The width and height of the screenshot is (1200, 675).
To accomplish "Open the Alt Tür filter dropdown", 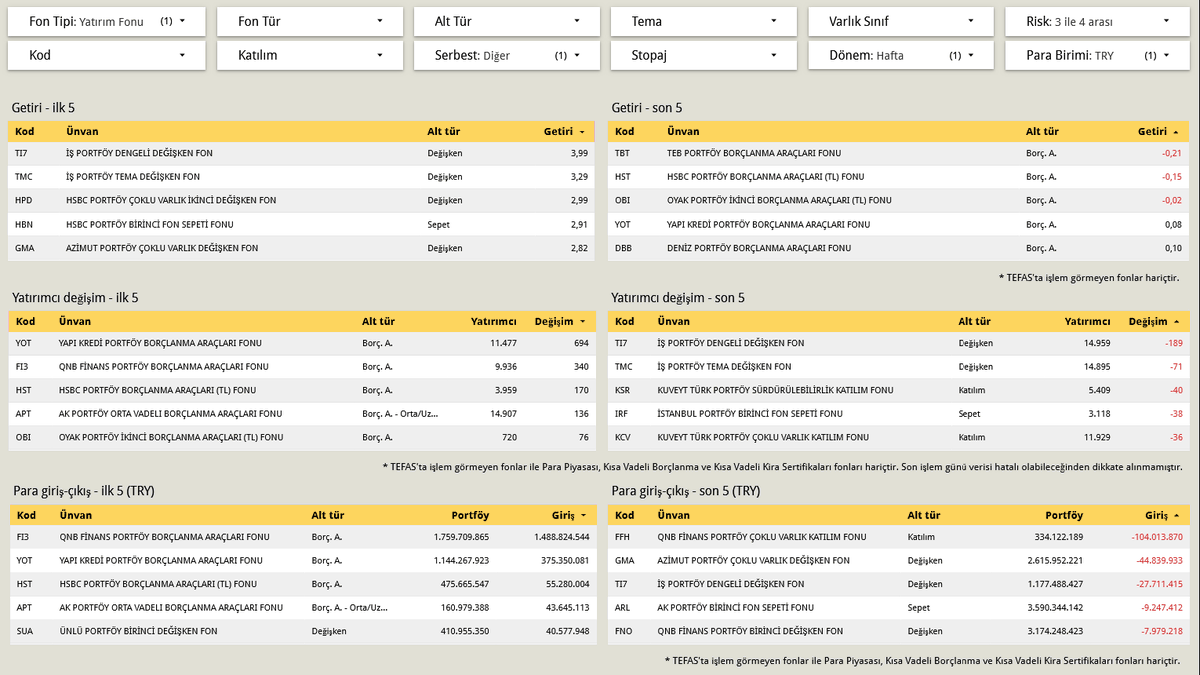I will pyautogui.click(x=507, y=21).
